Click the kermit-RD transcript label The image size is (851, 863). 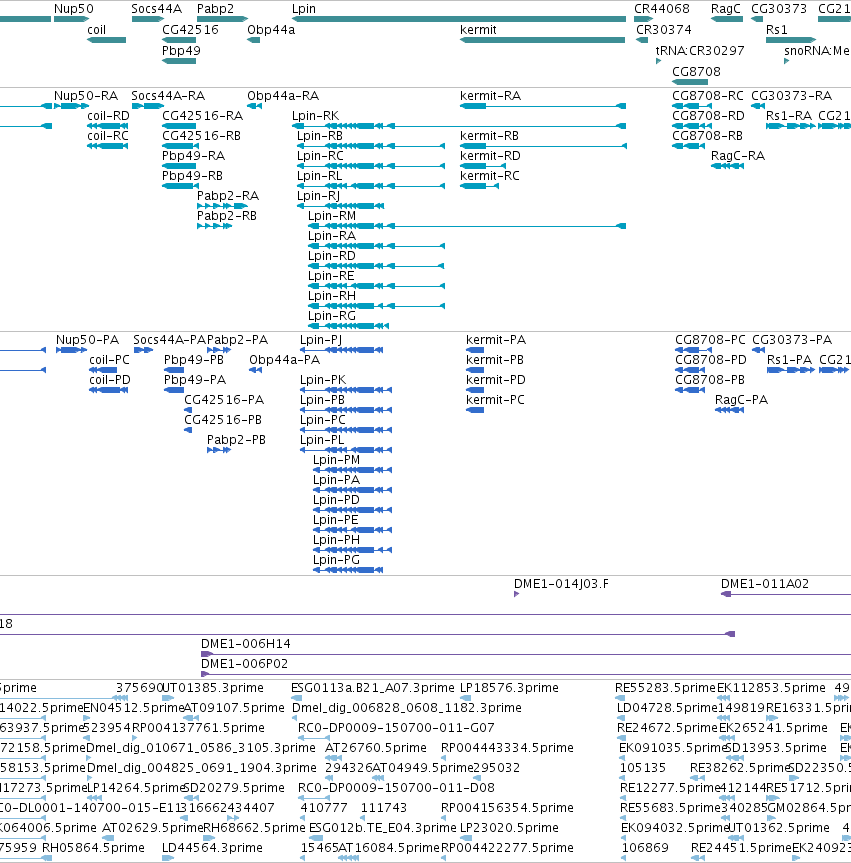tap(490, 156)
